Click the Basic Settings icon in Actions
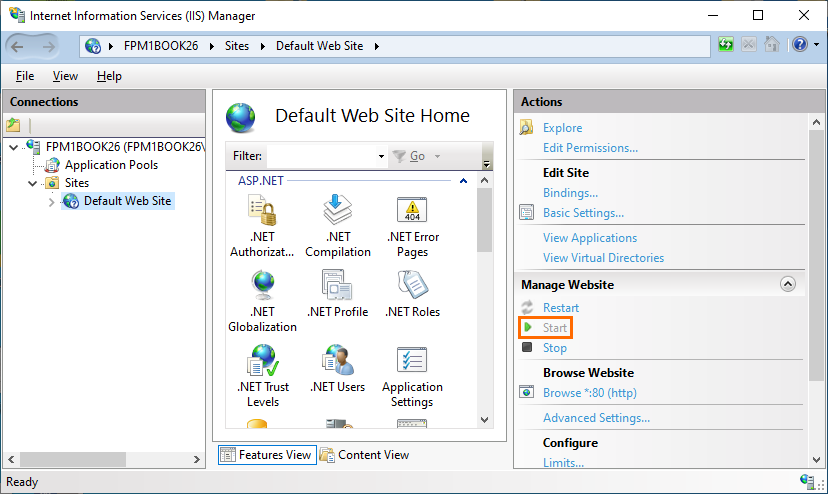Viewport: 828px width, 494px height. point(526,212)
